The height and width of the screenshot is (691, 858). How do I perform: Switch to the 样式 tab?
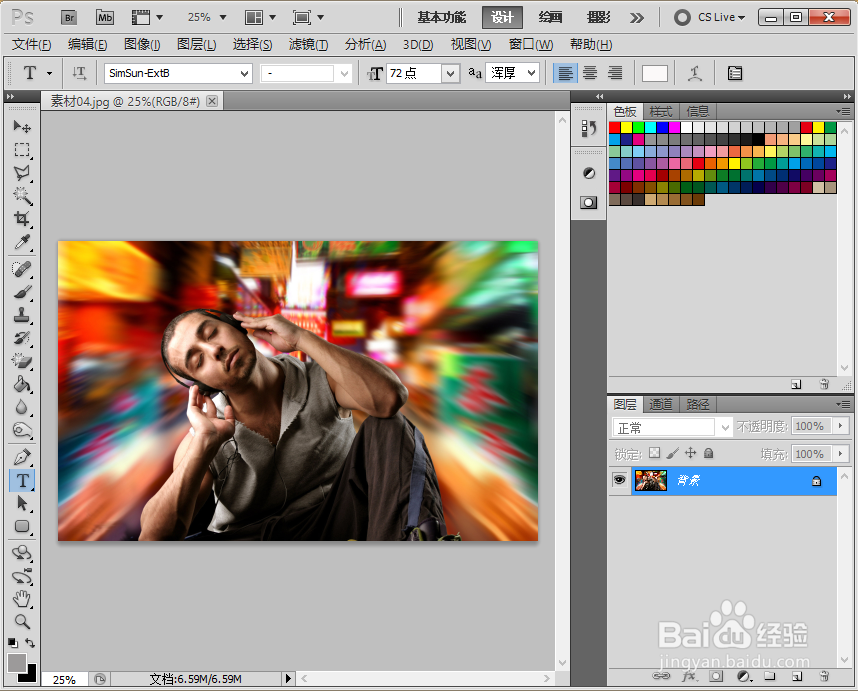pos(660,112)
